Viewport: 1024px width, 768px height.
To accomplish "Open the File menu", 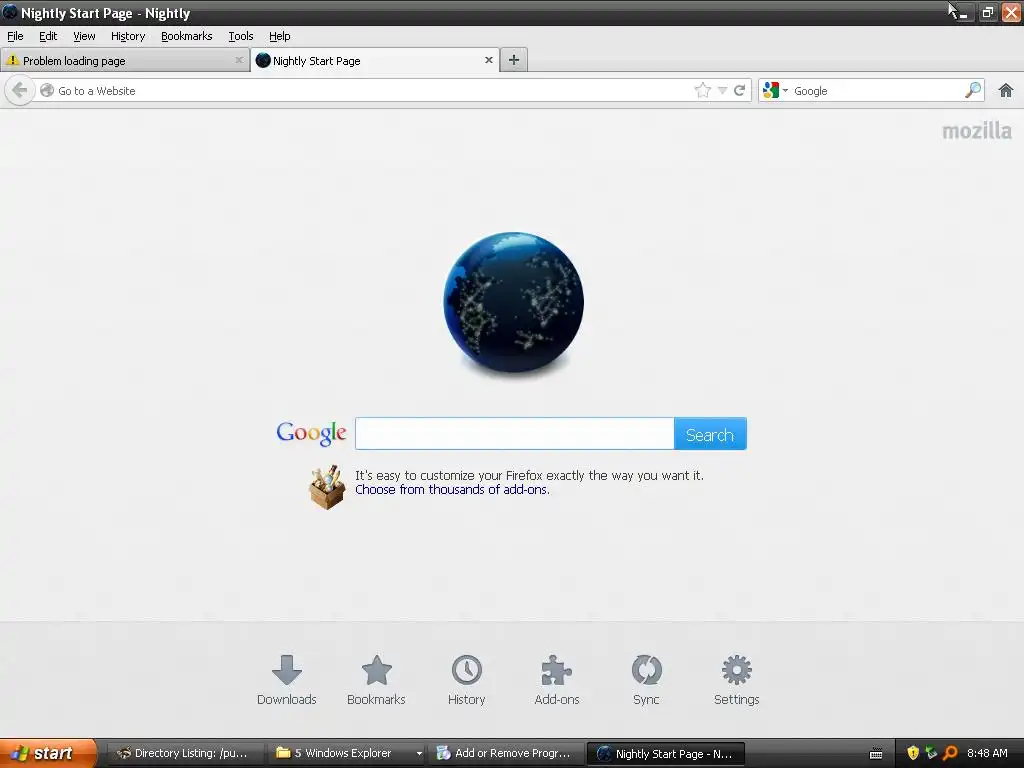I will coord(15,36).
